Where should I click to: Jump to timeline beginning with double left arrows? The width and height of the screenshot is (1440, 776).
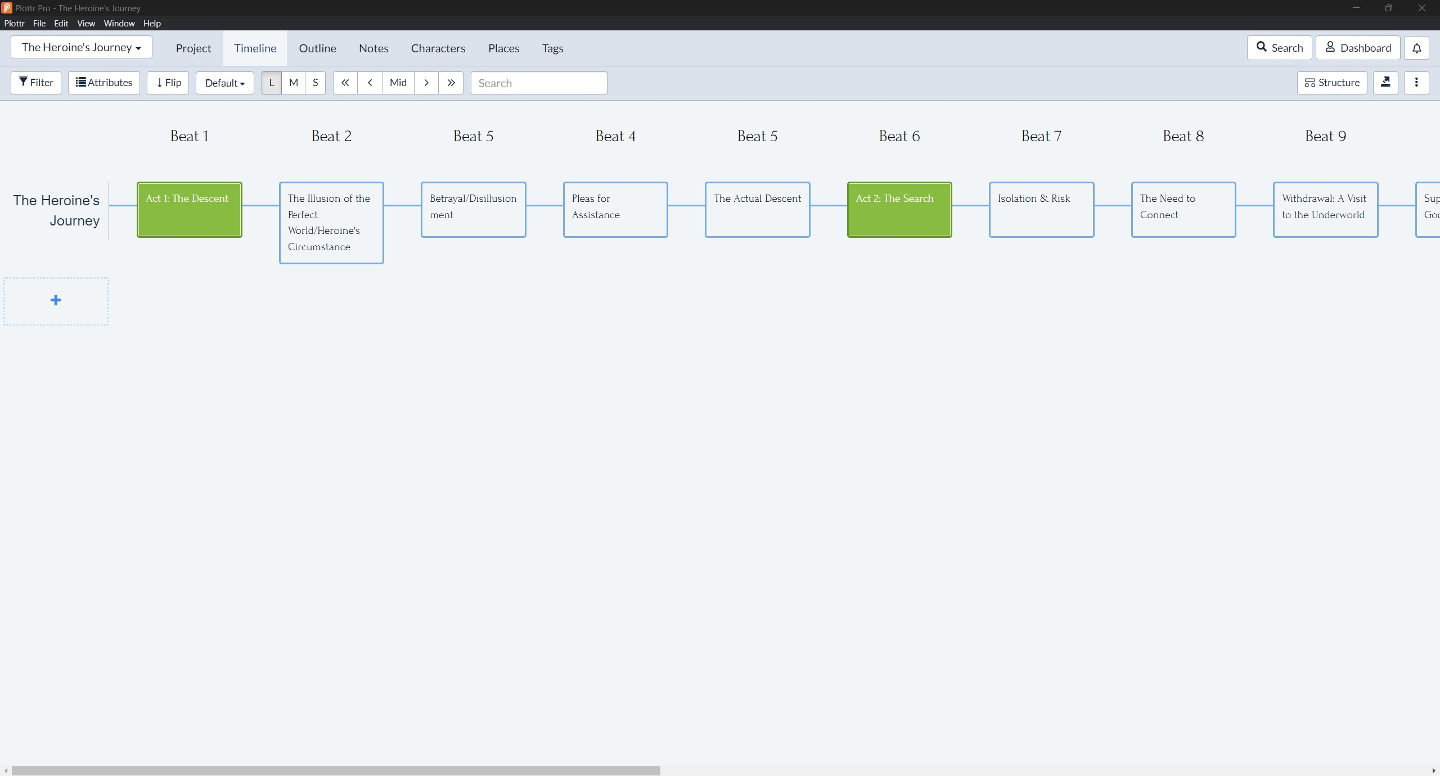(x=345, y=83)
